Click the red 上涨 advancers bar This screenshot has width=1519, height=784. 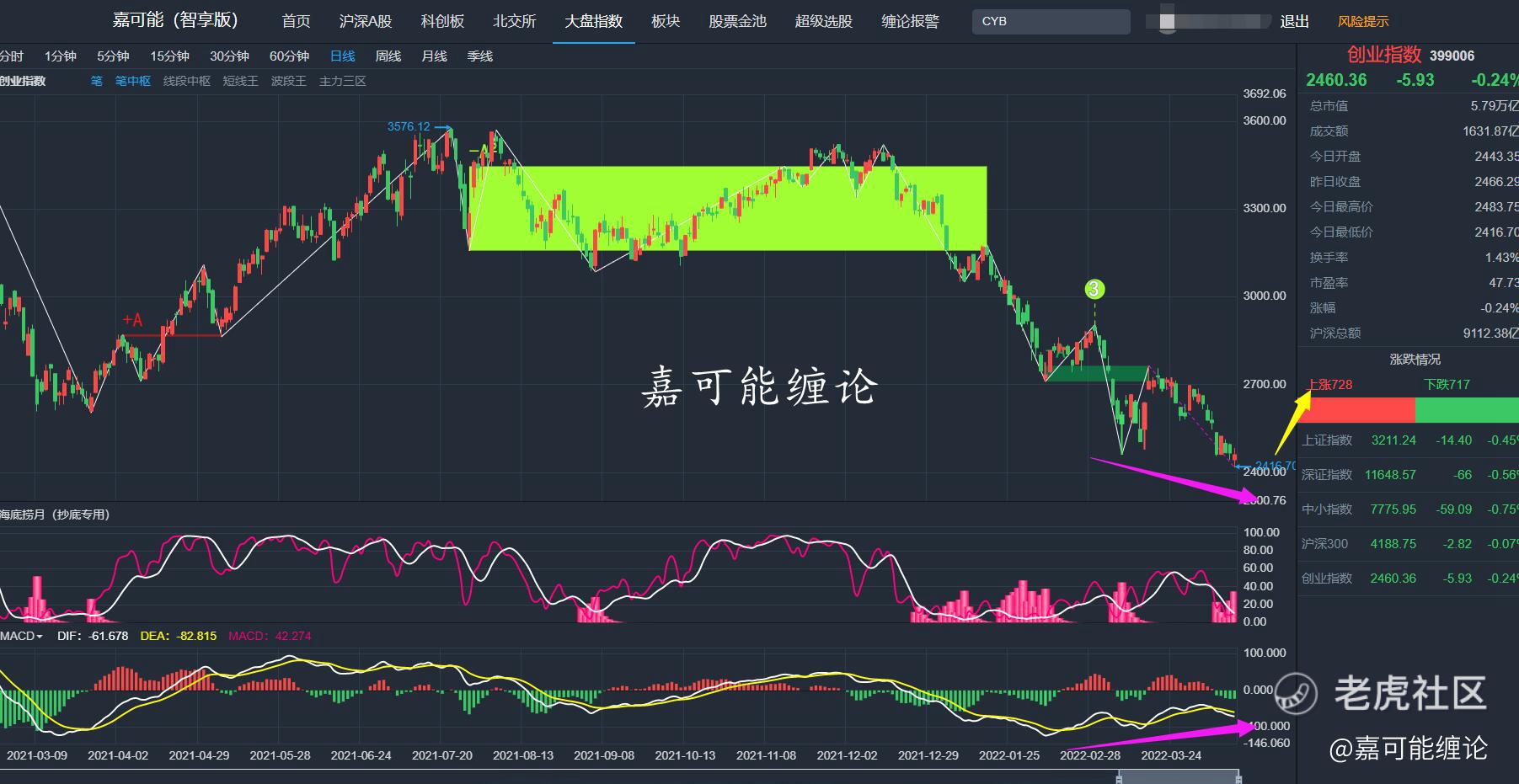(1358, 410)
